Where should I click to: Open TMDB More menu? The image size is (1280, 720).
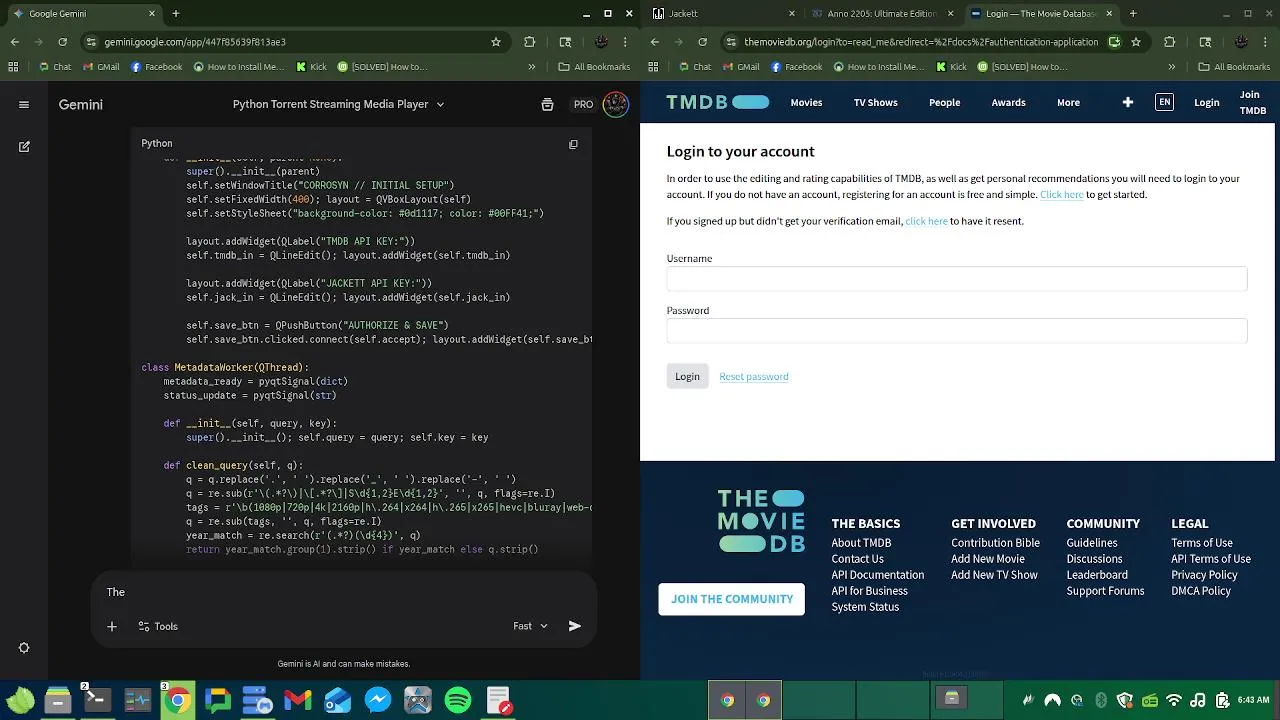click(x=1068, y=103)
